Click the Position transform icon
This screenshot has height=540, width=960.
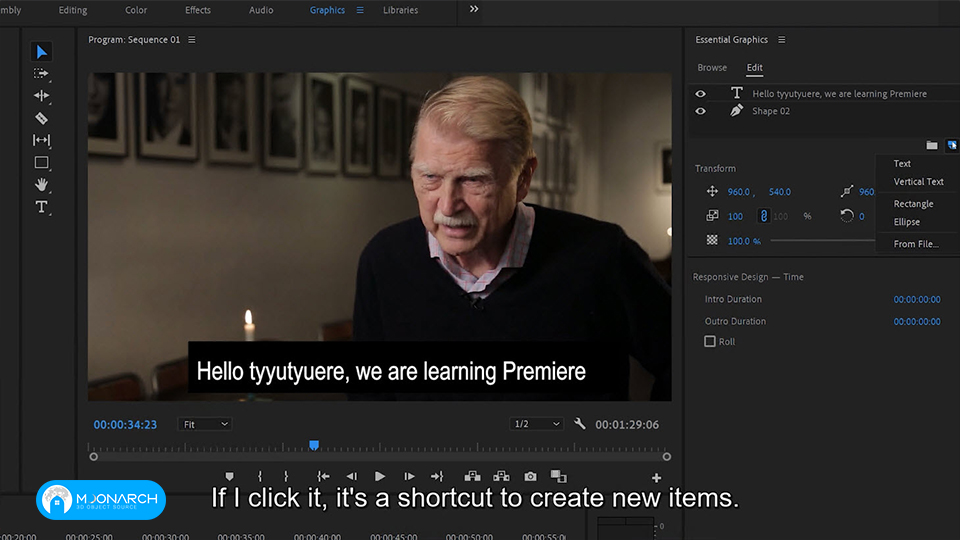(x=712, y=192)
